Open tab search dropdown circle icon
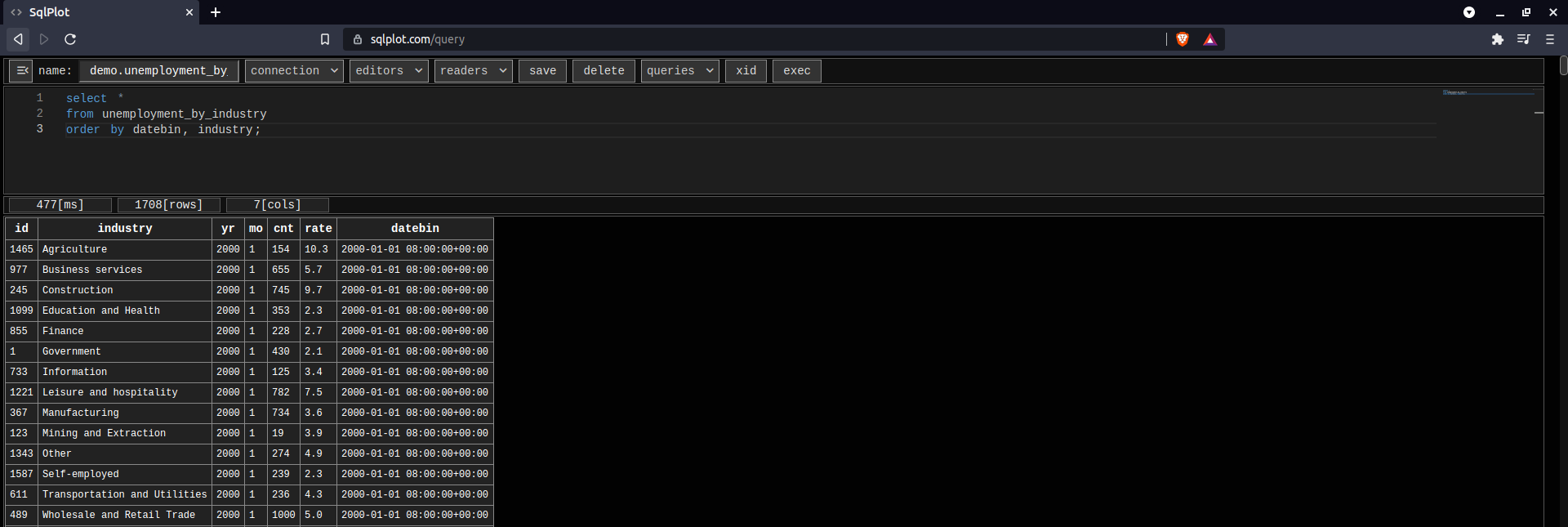Image resolution: width=1568 pixels, height=527 pixels. 1469,12
